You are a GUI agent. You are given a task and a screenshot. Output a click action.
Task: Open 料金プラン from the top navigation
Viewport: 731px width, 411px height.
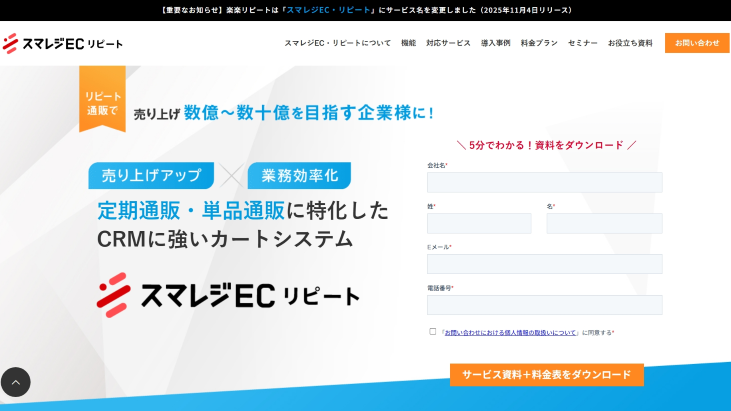[x=539, y=43]
